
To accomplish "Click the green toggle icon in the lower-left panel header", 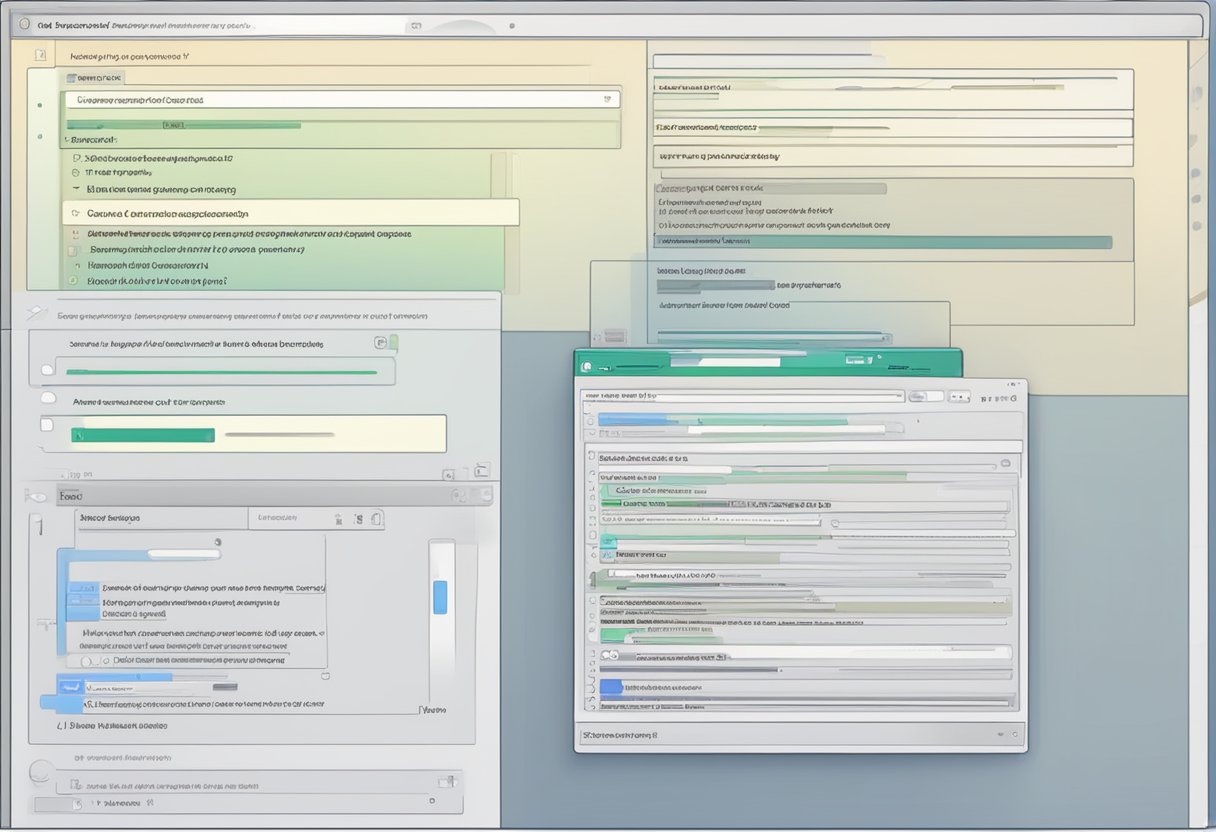I will [385, 343].
